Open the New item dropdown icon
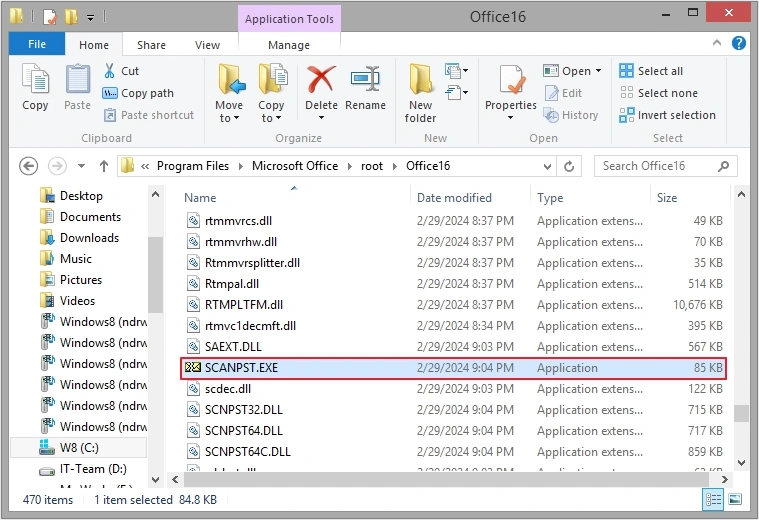This screenshot has height=520, width=759. click(456, 71)
